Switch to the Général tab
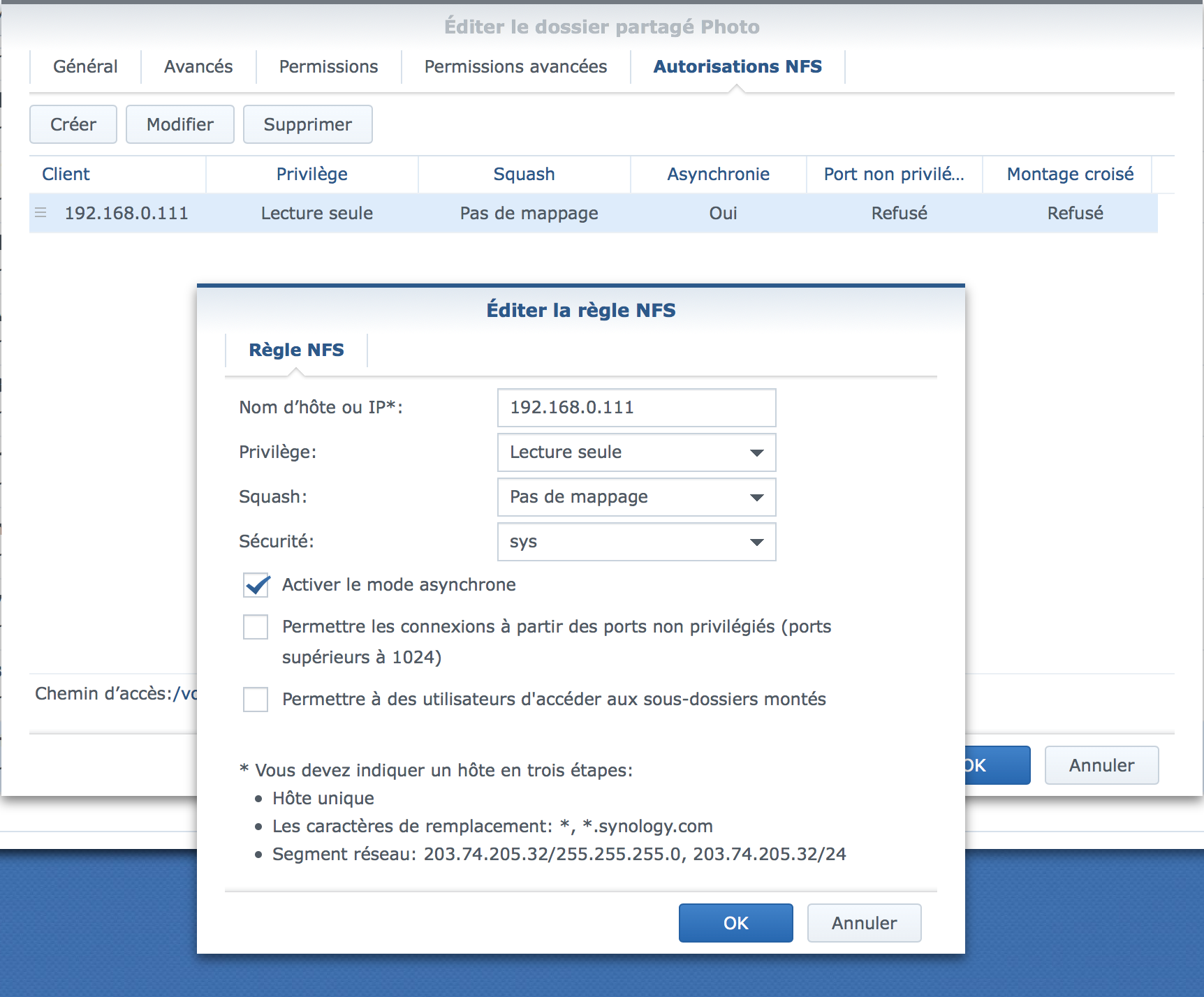Image resolution: width=1204 pixels, height=997 pixels. 85,67
